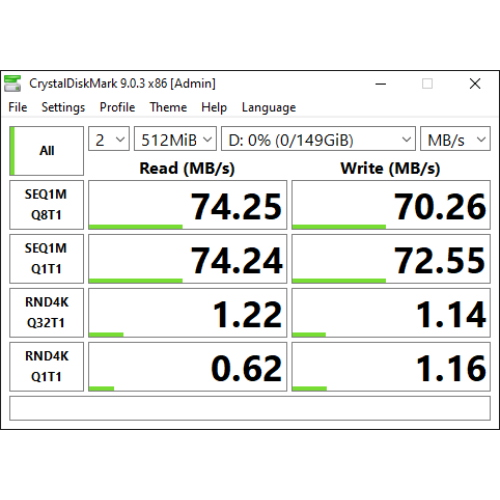Run the SEQ1M Q1T1 test

(x=46, y=259)
